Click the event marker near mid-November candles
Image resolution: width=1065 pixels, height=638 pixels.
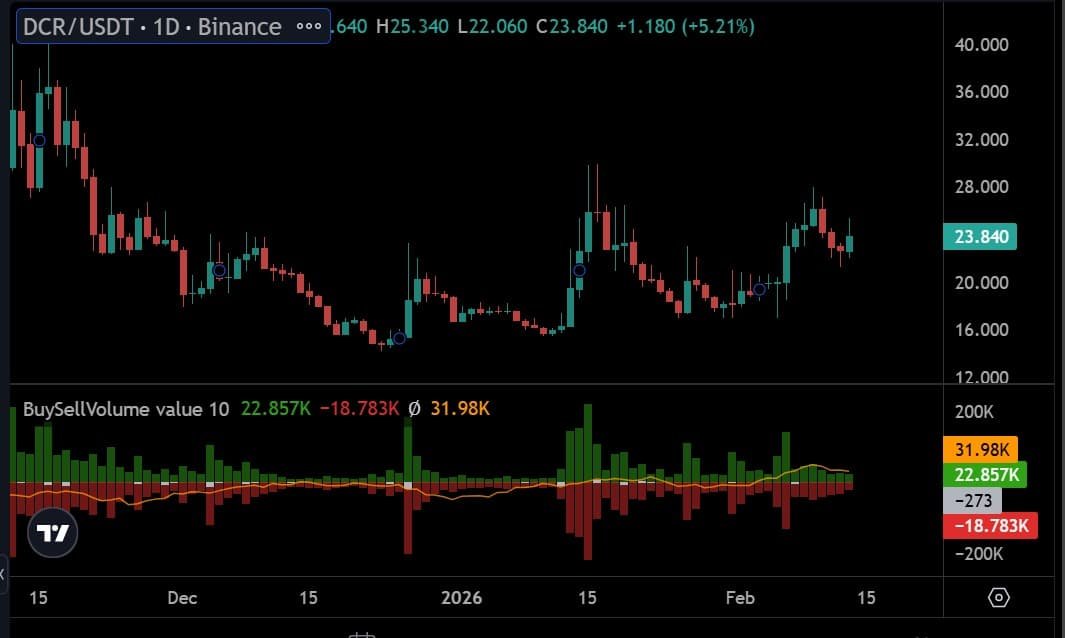(x=38, y=141)
